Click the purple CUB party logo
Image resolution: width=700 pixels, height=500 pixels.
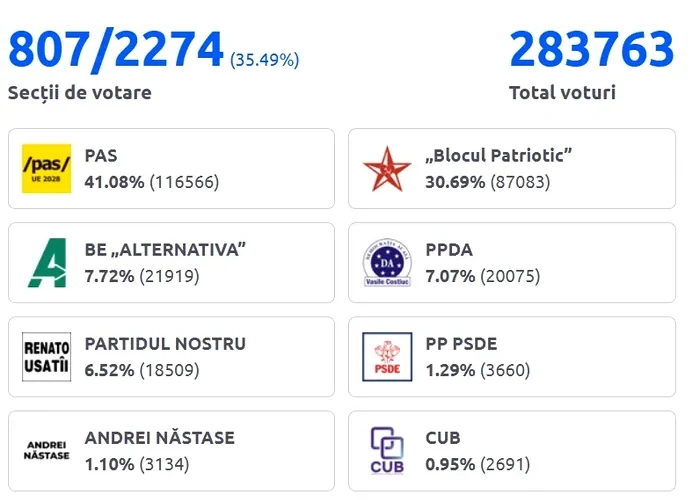click(386, 450)
